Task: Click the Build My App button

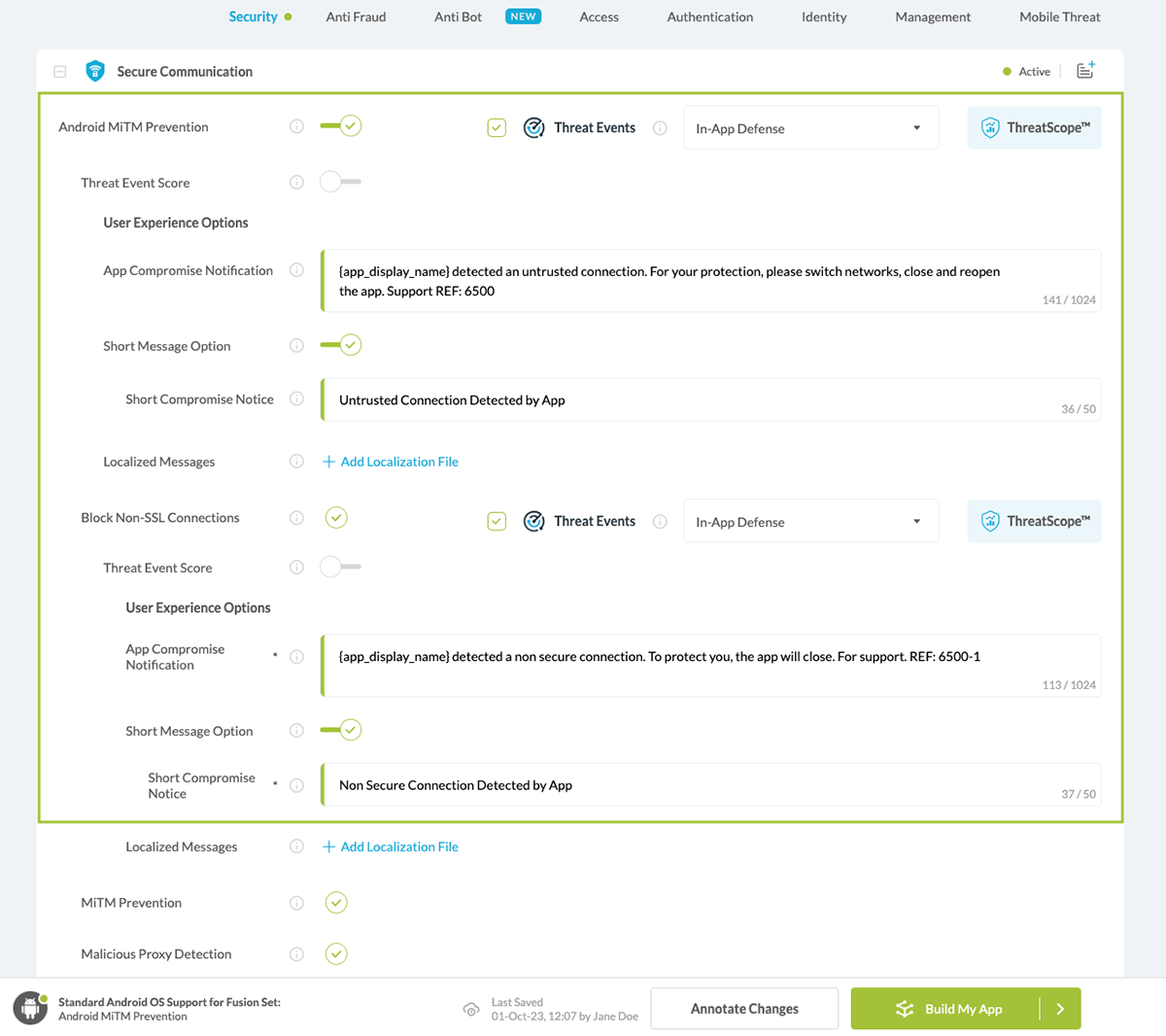Action: 947,1009
